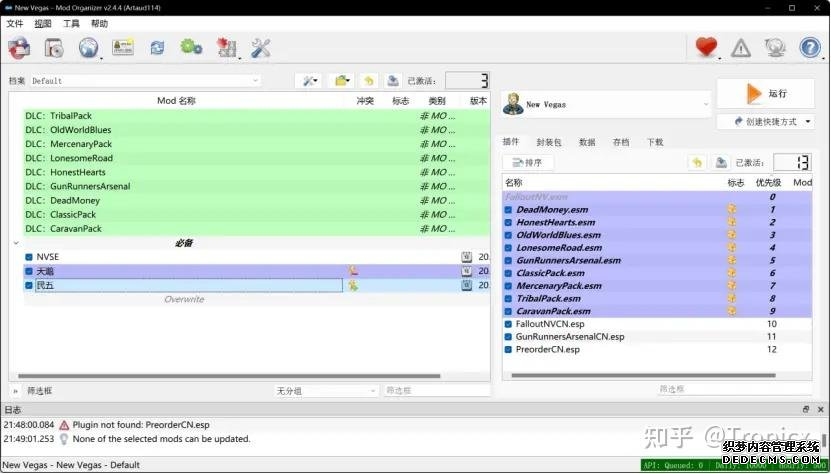
Task: Uncheck the PreorderCN.esp plugin
Action: (509, 350)
